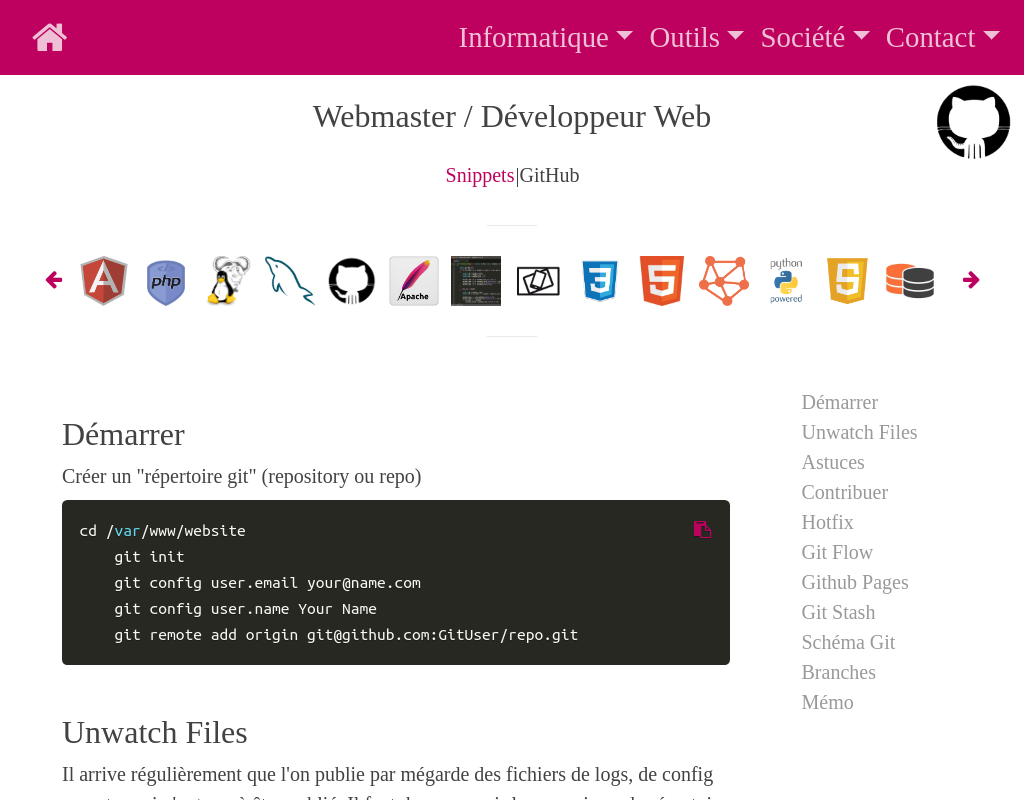Expand the Outils dropdown
This screenshot has height=800, width=1024.
click(x=696, y=37)
